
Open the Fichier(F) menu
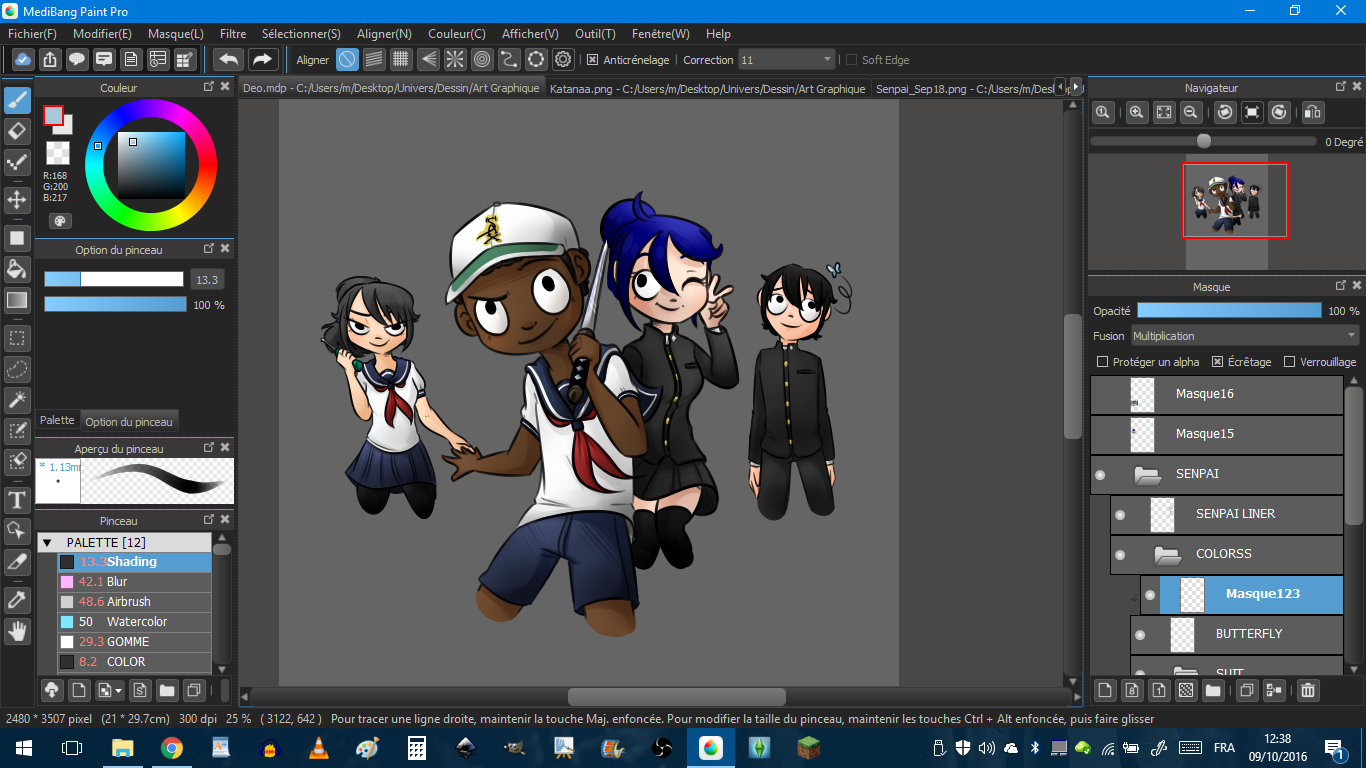coord(32,33)
